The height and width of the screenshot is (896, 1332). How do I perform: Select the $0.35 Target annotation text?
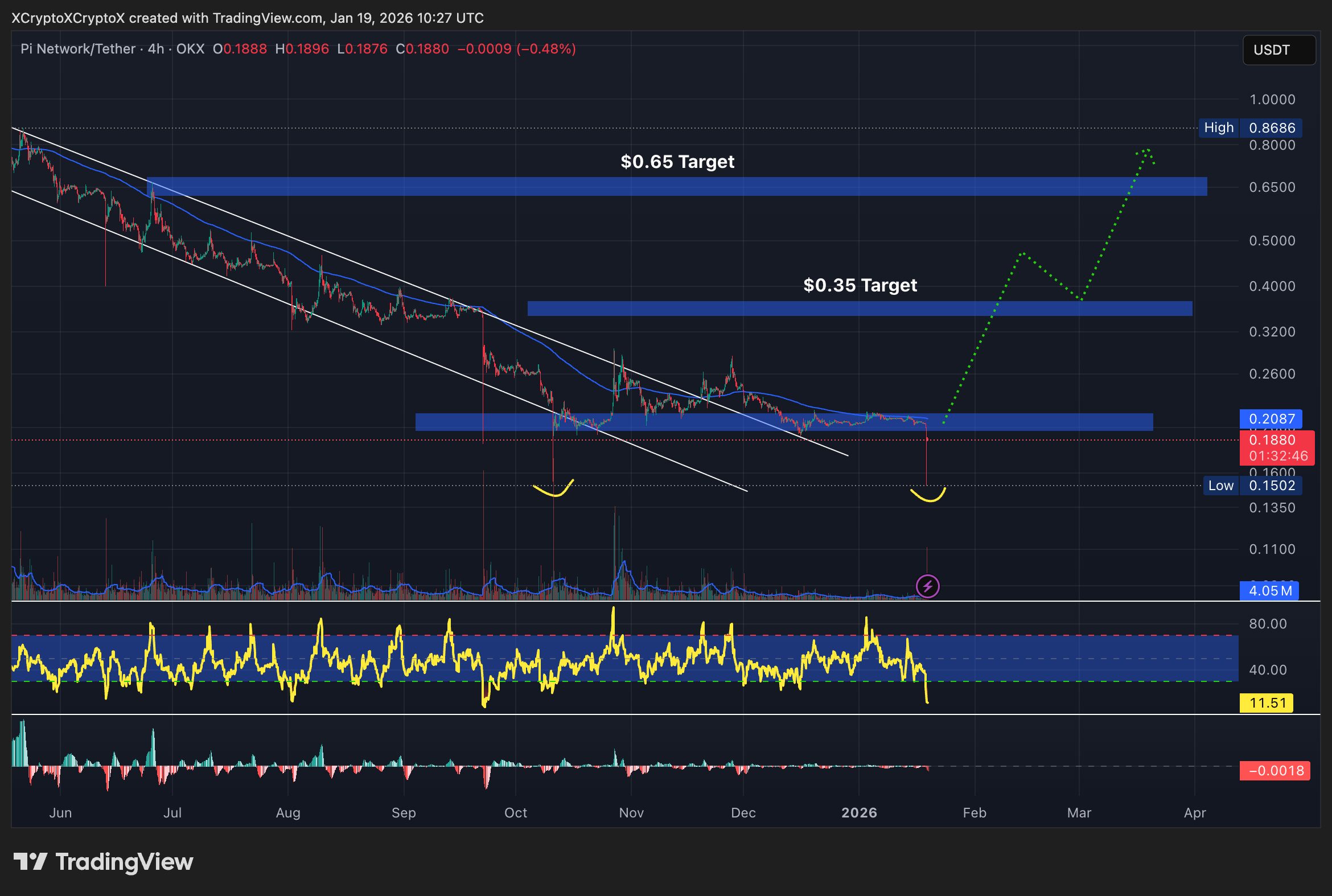click(860, 286)
